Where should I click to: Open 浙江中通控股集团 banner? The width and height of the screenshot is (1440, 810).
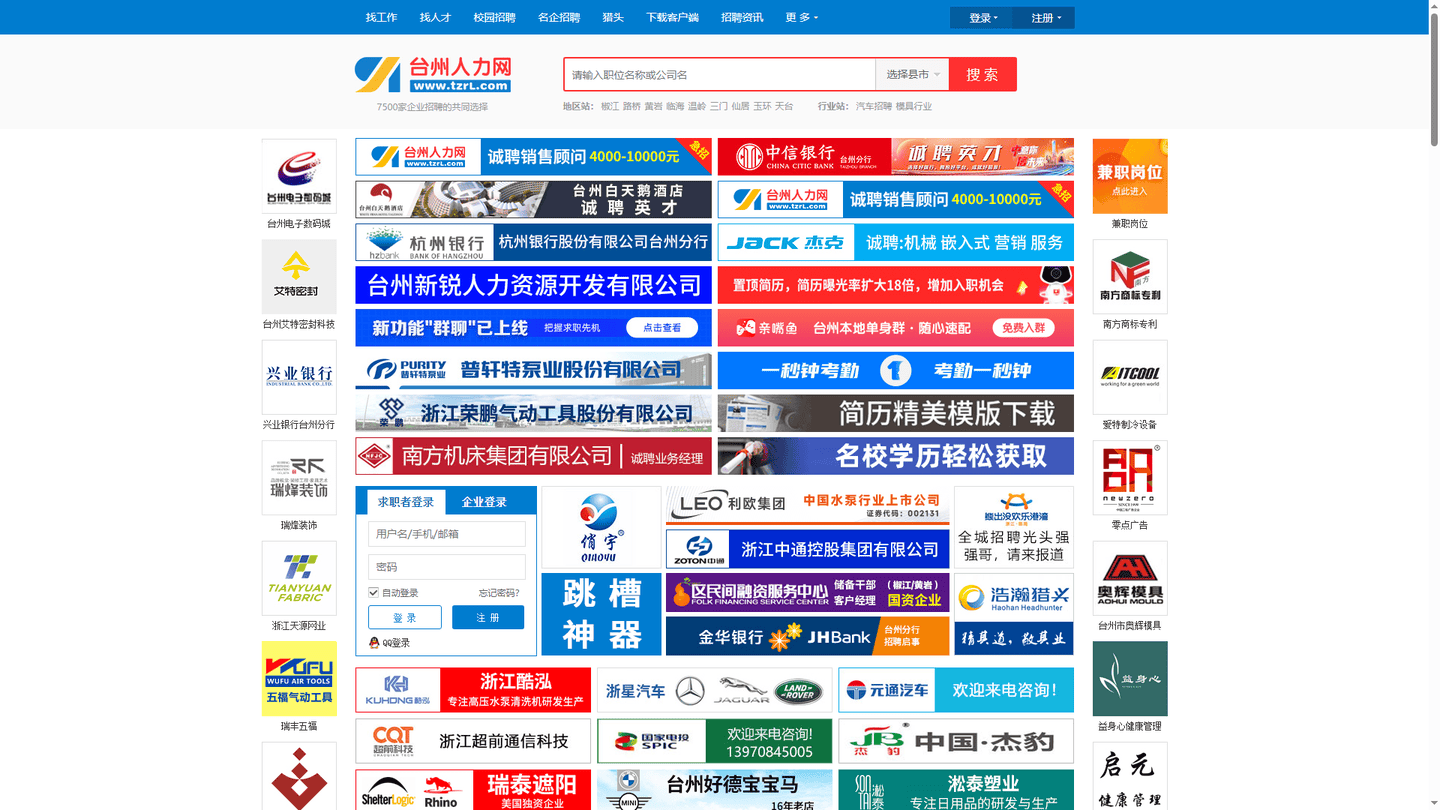pyautogui.click(x=807, y=549)
